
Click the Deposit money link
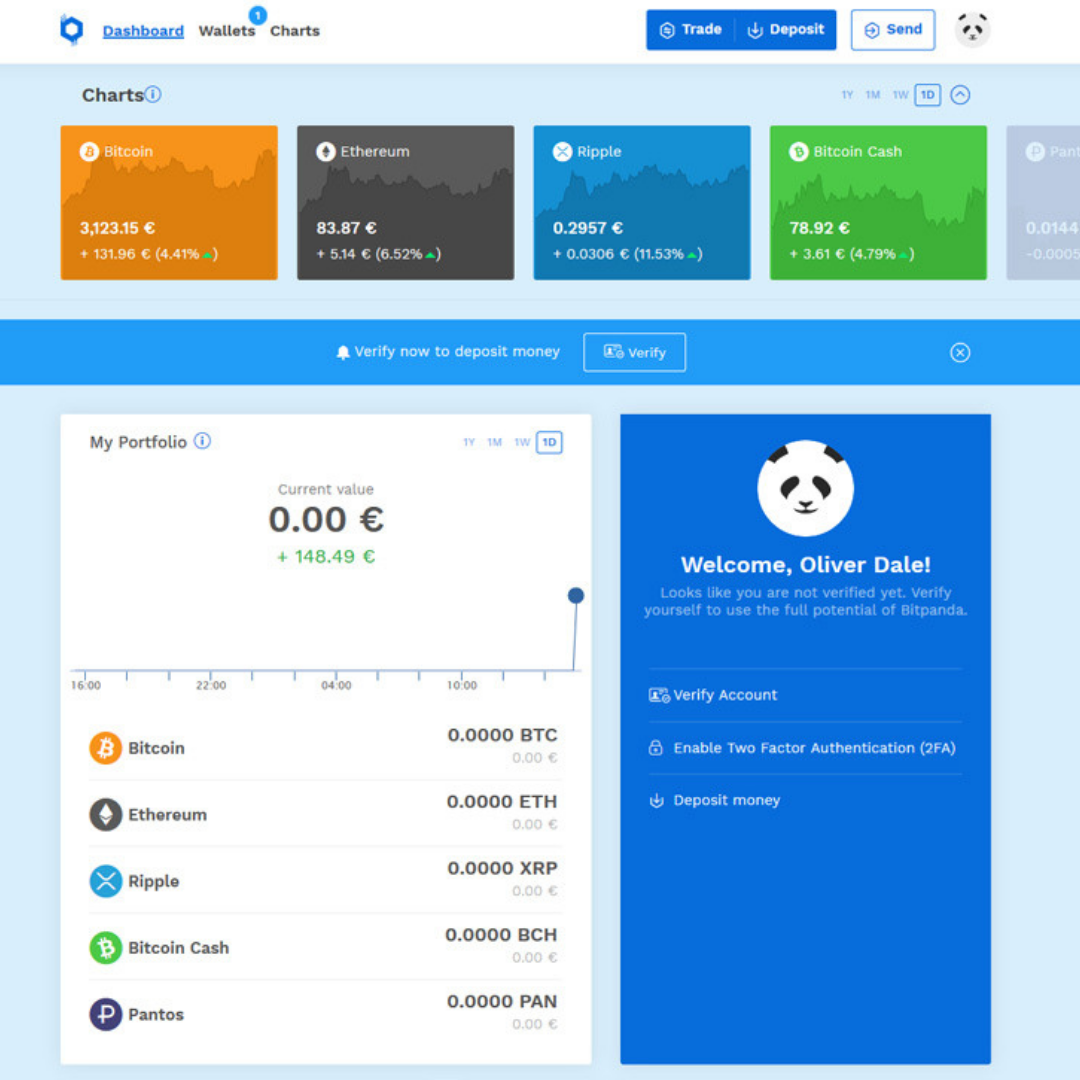pos(727,800)
